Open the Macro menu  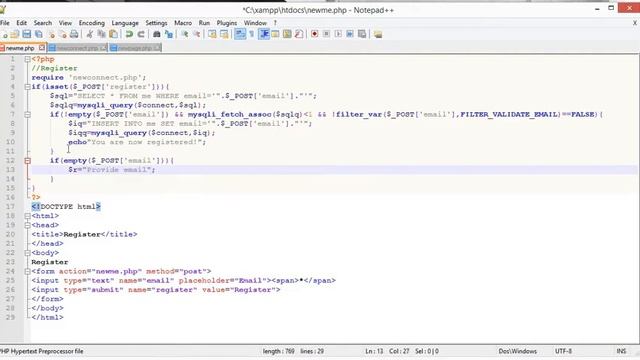(183, 23)
